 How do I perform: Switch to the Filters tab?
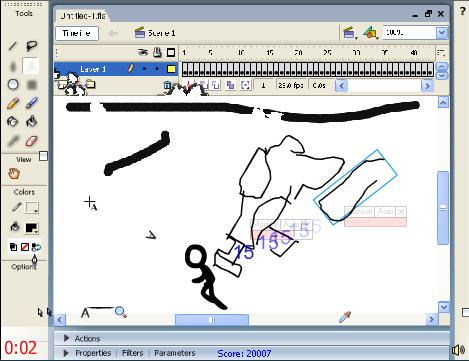point(132,353)
